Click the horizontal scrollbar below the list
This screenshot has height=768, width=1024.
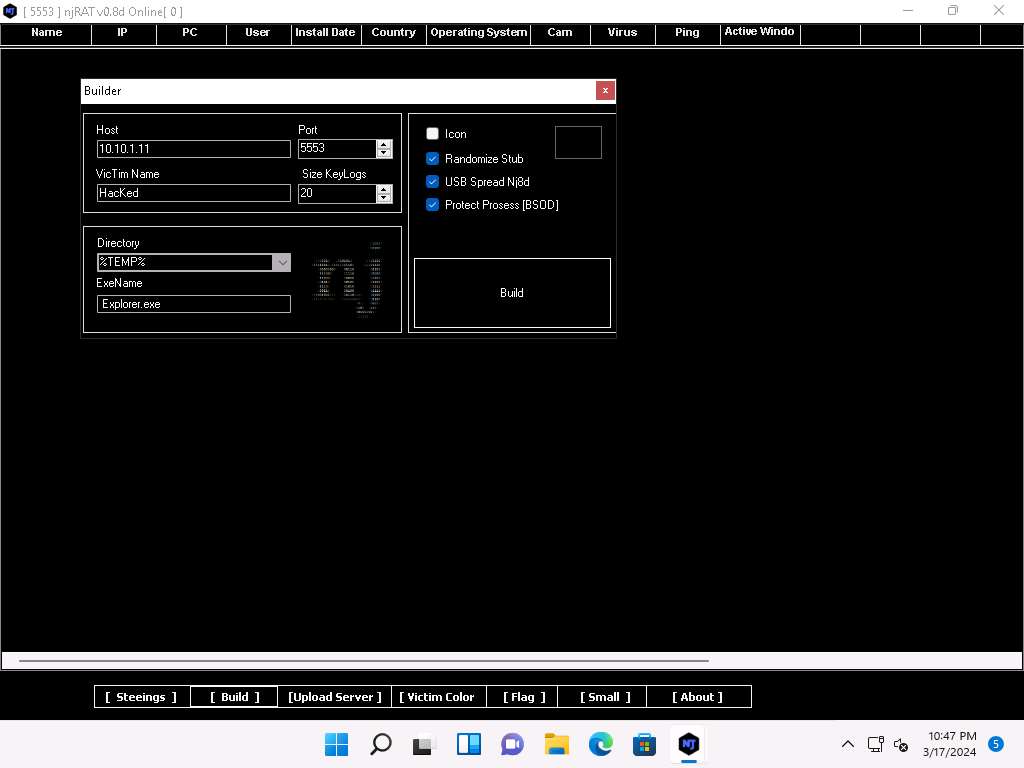click(x=364, y=661)
